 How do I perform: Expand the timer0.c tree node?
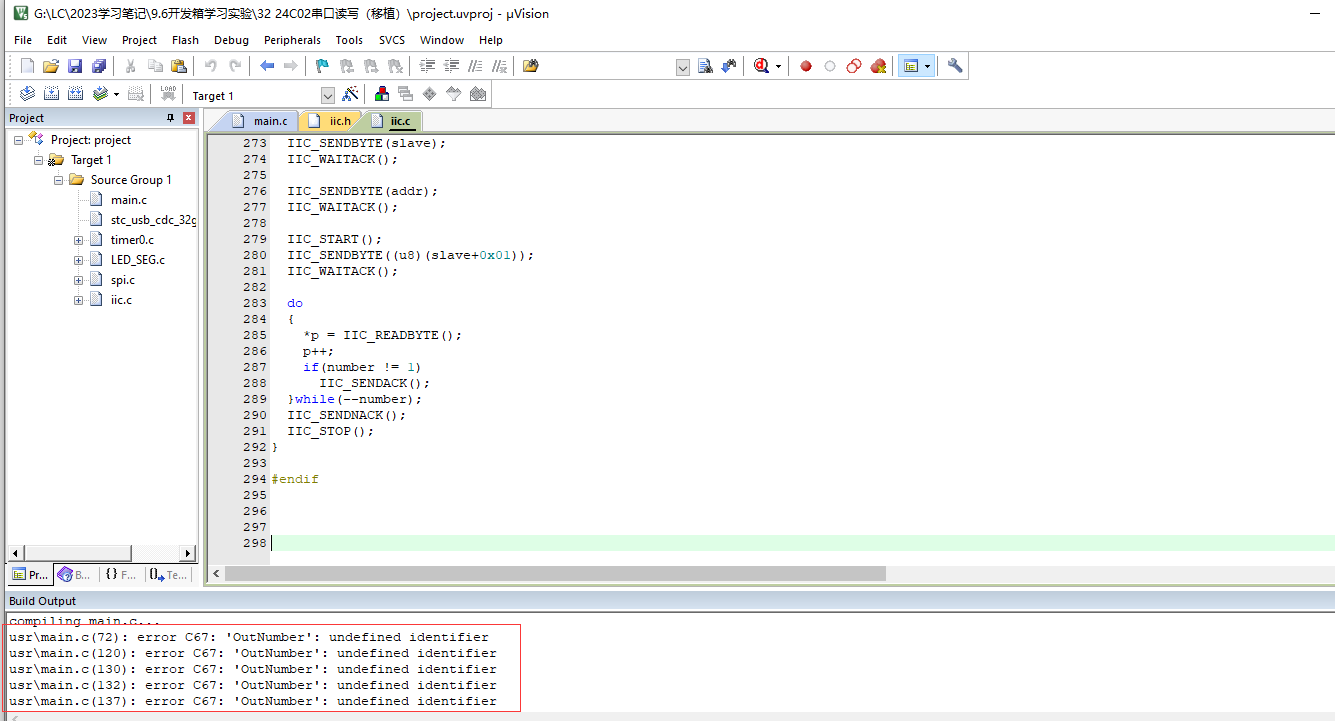tap(79, 240)
